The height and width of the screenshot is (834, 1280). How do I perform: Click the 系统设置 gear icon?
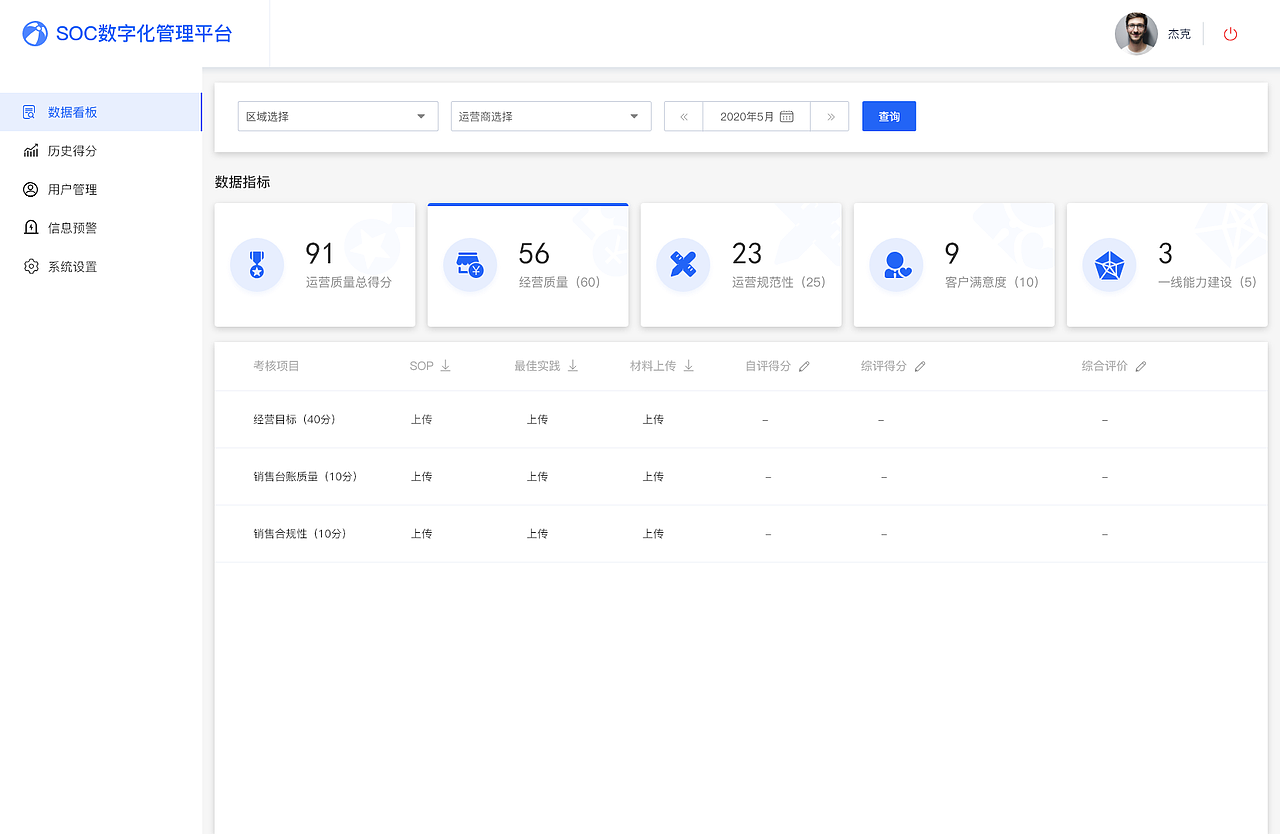click(x=31, y=267)
